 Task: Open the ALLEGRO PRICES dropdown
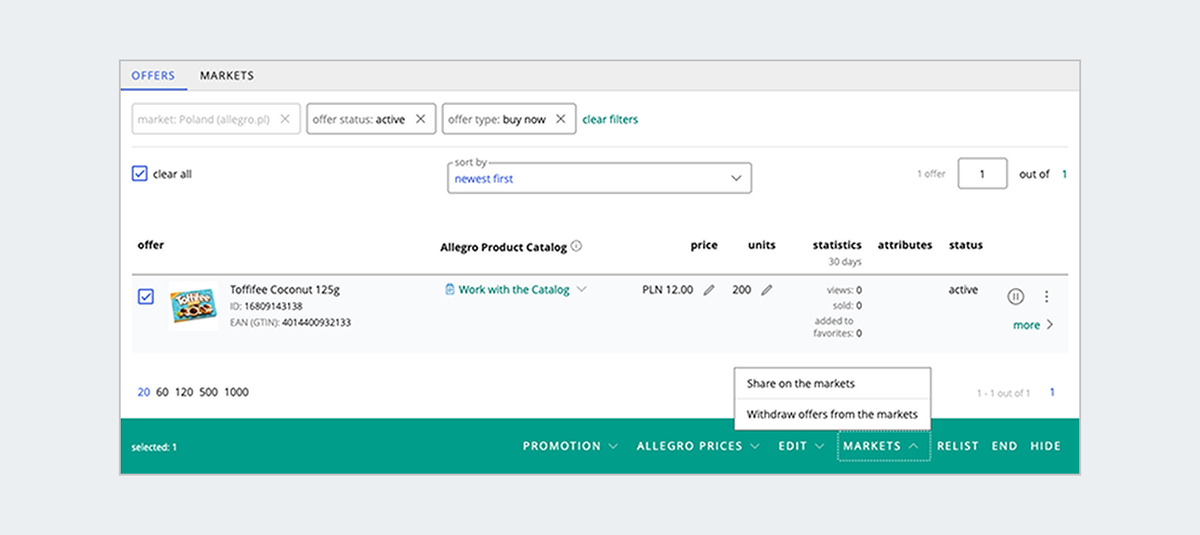click(698, 446)
